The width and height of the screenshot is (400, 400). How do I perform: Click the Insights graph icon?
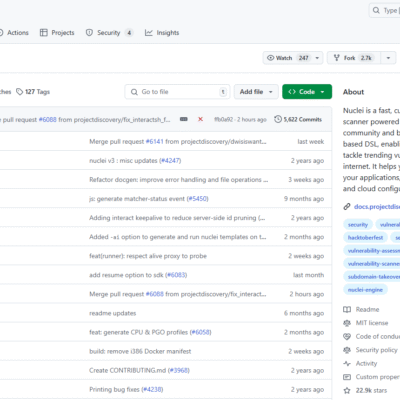pyautogui.click(x=149, y=33)
